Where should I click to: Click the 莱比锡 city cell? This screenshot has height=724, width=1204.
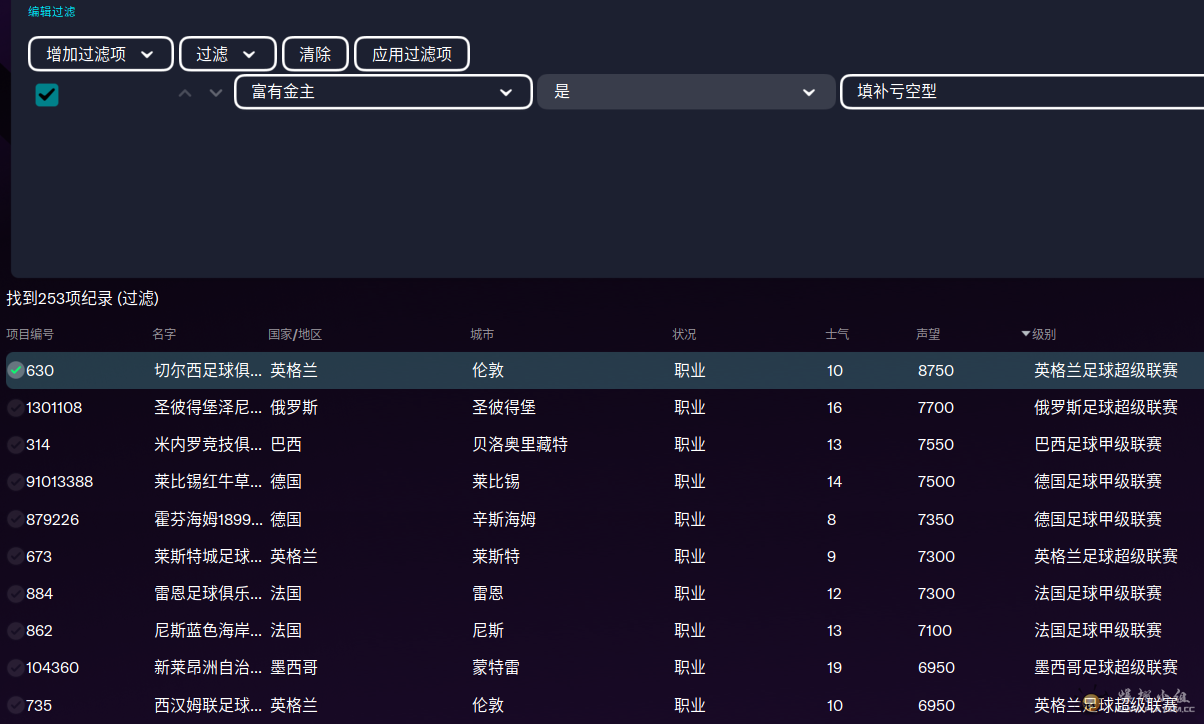tap(496, 482)
